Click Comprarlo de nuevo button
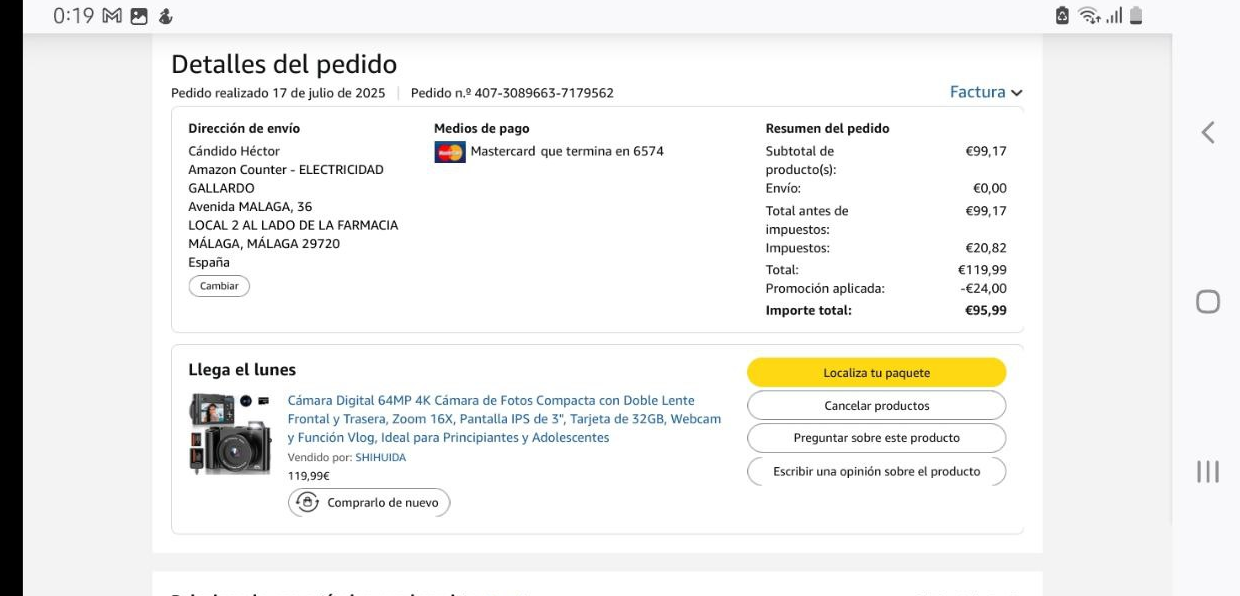Viewport: 1240px width, 596px height. [370, 502]
